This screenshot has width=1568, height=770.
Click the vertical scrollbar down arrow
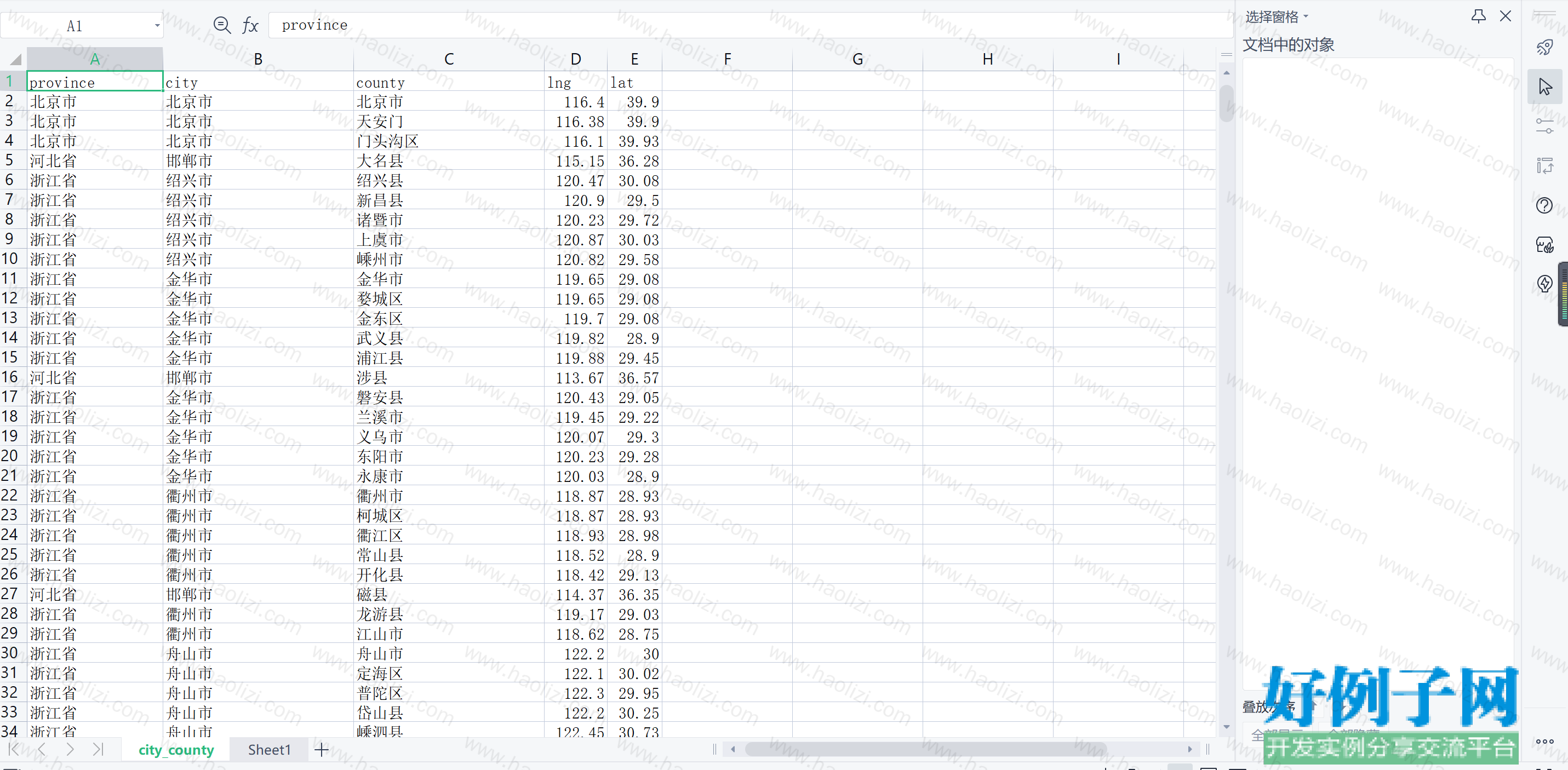point(1227,727)
